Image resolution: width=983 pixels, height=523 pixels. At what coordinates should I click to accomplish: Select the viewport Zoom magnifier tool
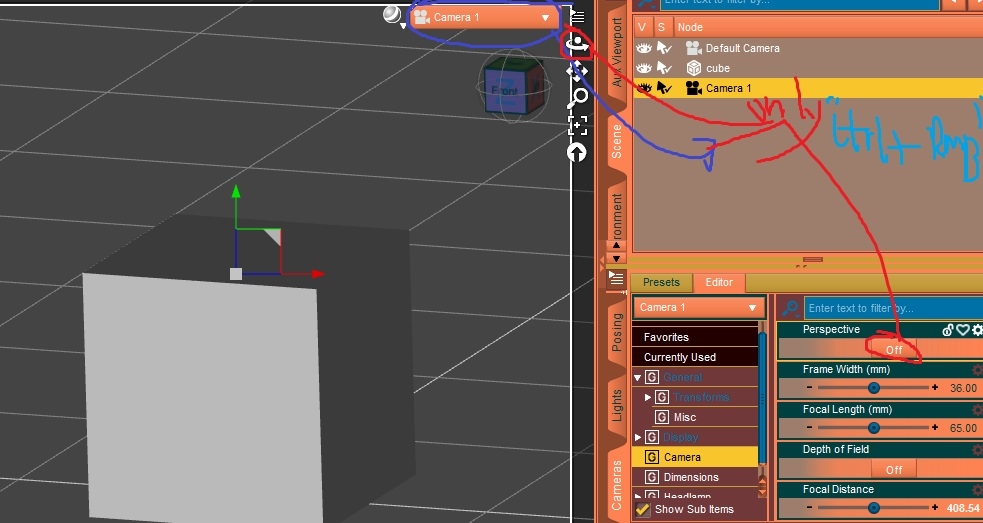tap(577, 97)
